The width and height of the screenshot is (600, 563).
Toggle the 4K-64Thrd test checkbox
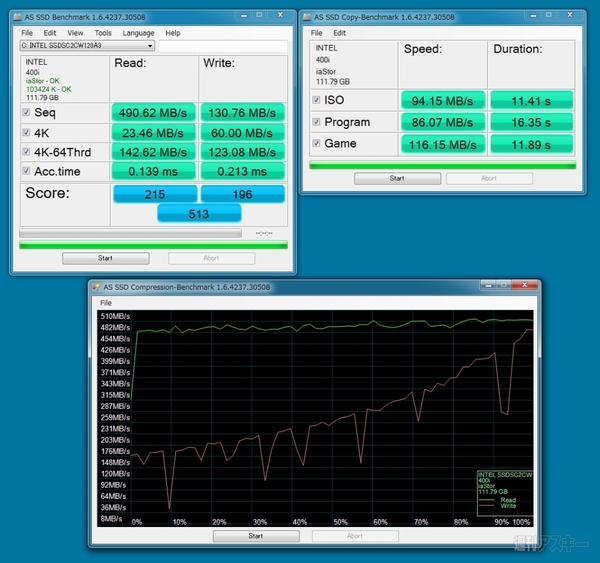(x=27, y=152)
